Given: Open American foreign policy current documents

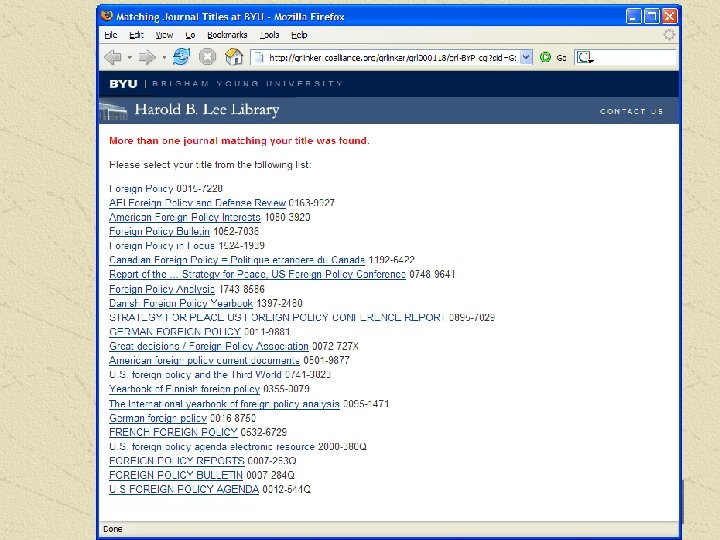Looking at the screenshot, I should [x=204, y=360].
